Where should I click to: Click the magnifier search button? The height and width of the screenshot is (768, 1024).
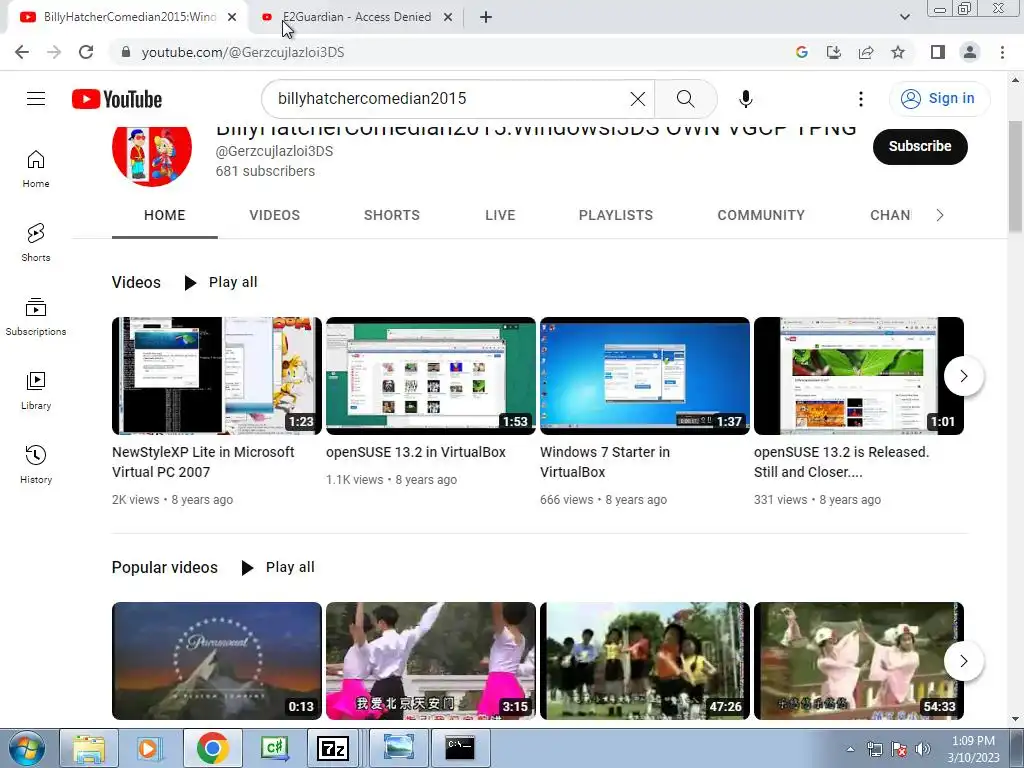click(686, 99)
